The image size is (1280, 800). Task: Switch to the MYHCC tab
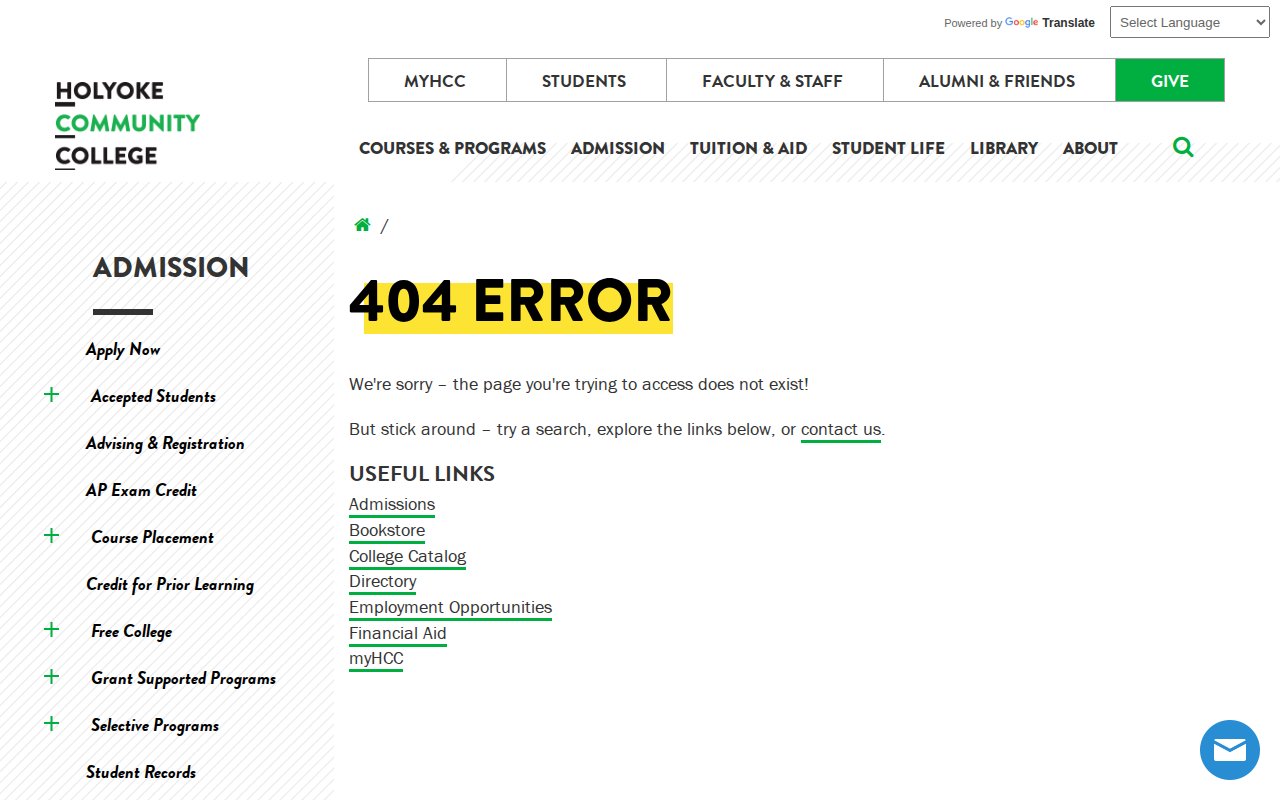435,81
